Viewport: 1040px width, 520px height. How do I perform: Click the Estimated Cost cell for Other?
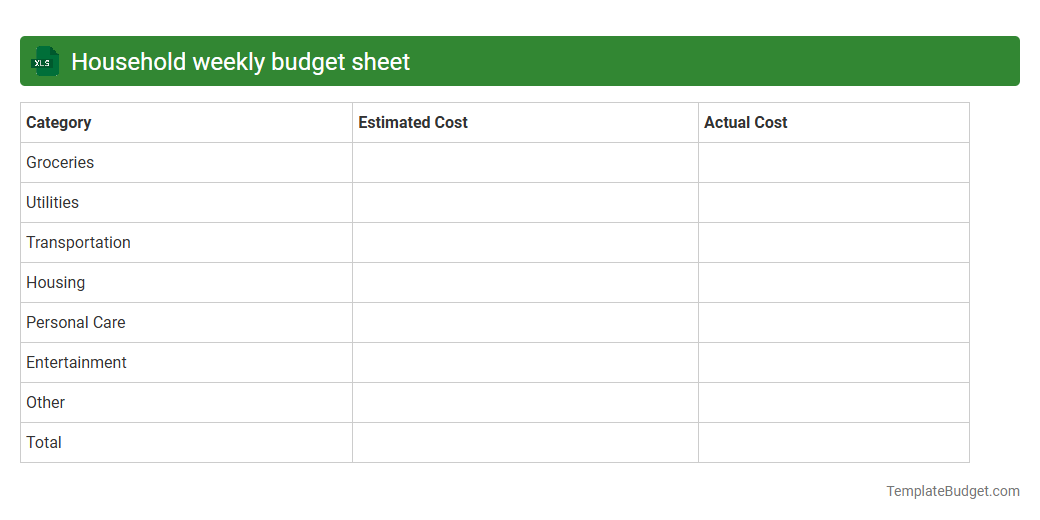click(525, 403)
